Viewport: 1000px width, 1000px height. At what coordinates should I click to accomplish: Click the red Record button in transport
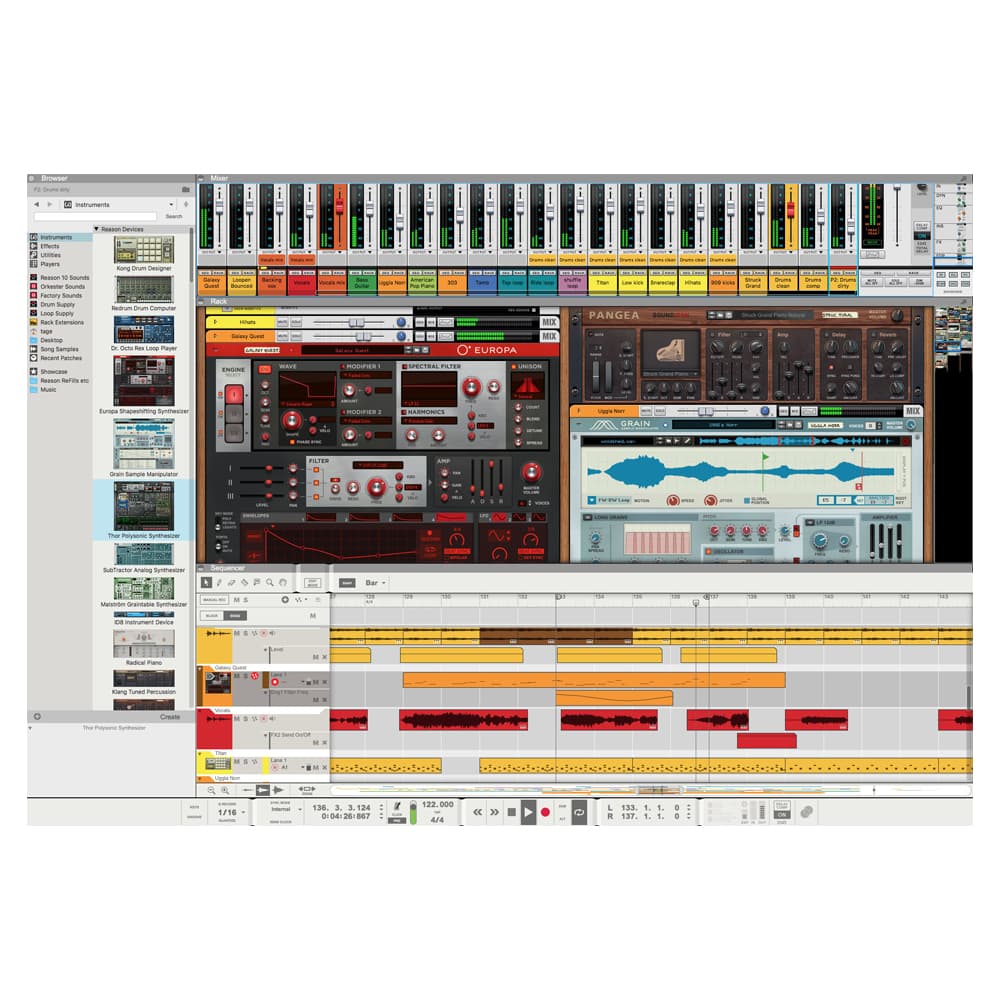[x=545, y=812]
